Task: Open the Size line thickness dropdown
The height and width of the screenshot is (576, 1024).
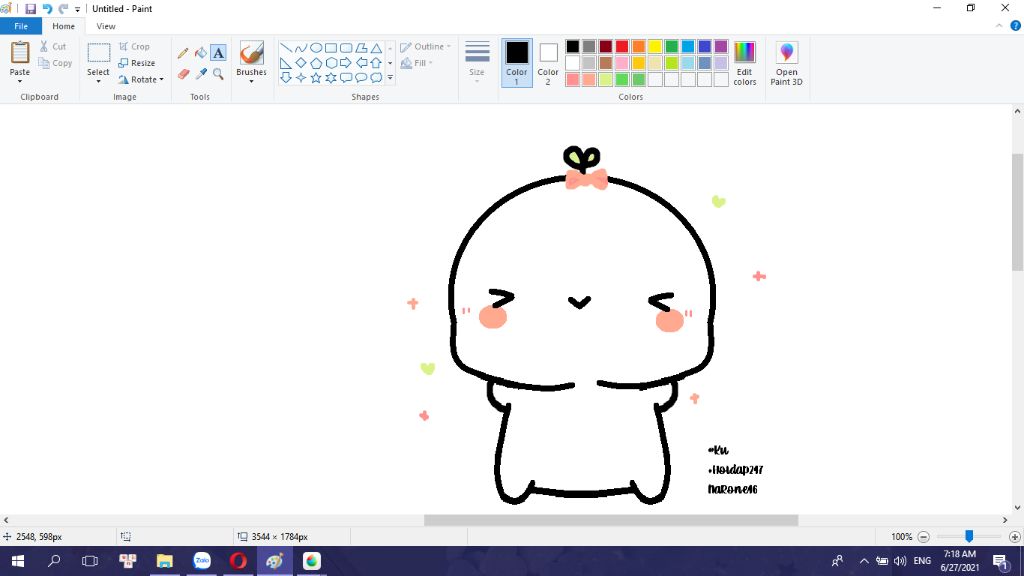Action: (477, 61)
